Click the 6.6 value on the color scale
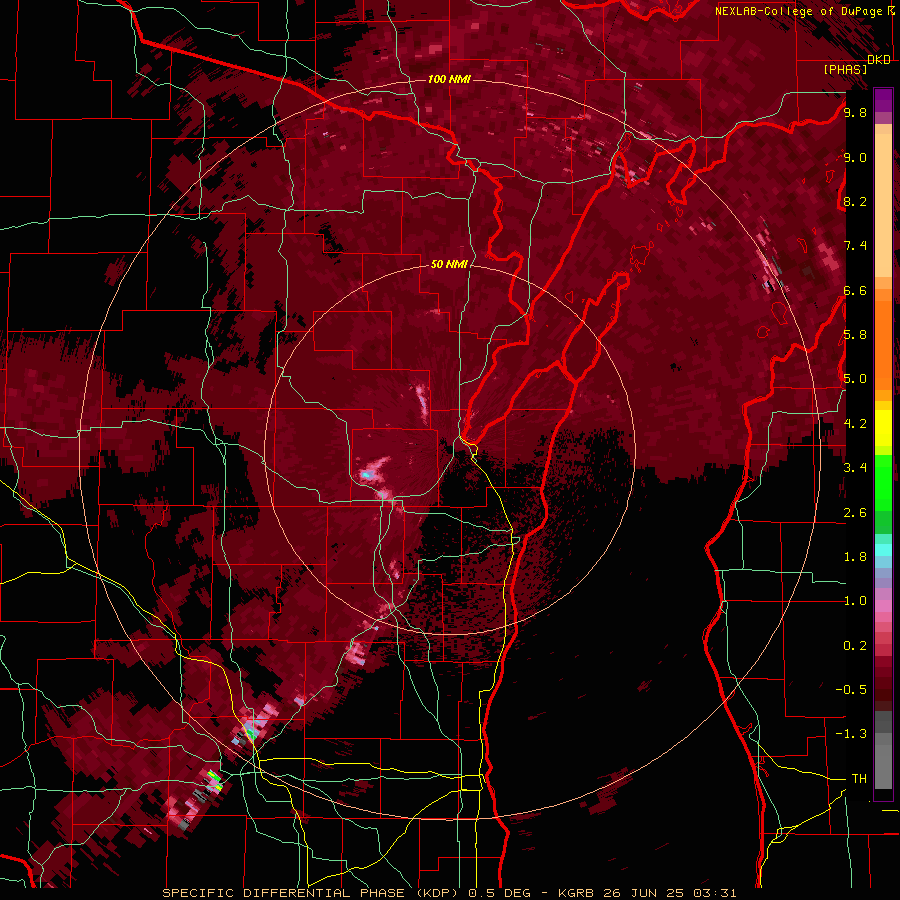This screenshot has height=900, width=900. click(855, 290)
